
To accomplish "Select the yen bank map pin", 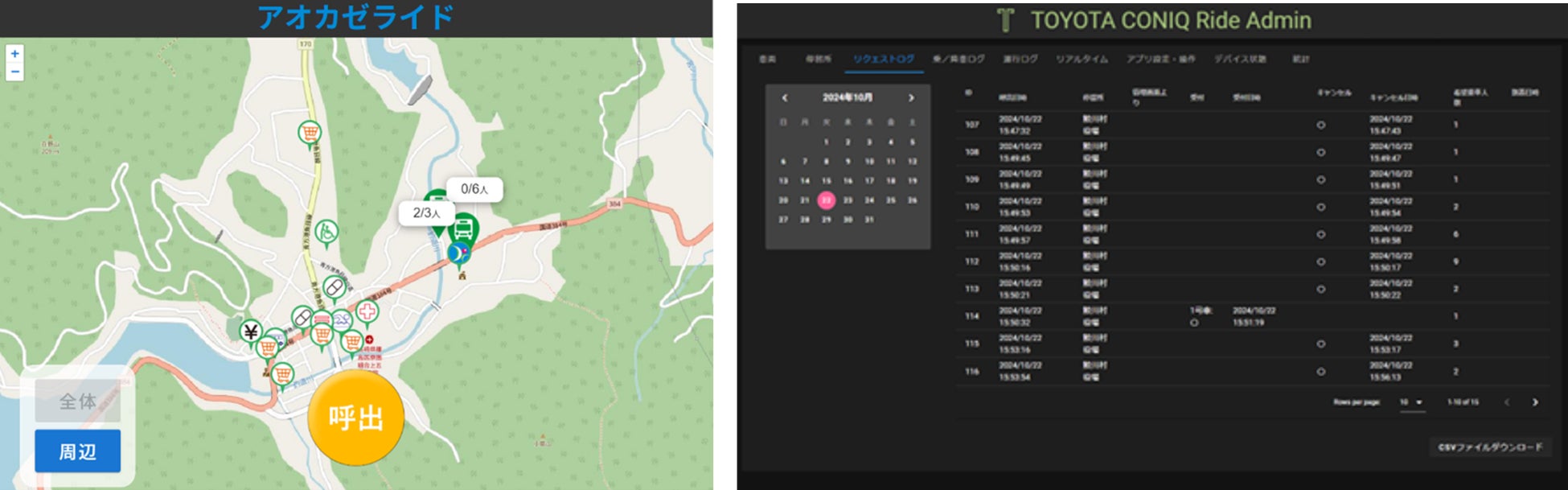I will [x=251, y=331].
